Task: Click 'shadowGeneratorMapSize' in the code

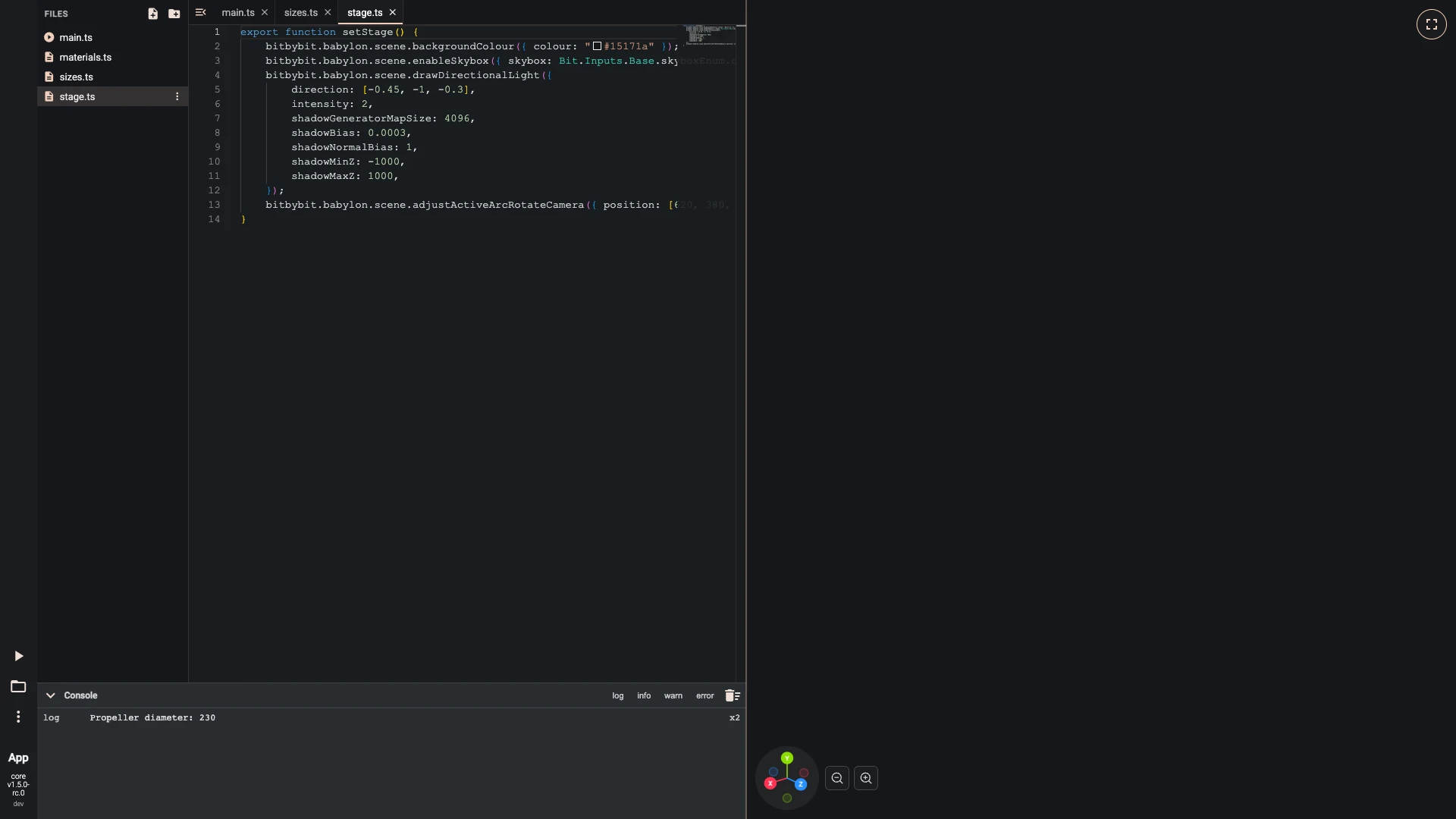Action: coord(362,118)
